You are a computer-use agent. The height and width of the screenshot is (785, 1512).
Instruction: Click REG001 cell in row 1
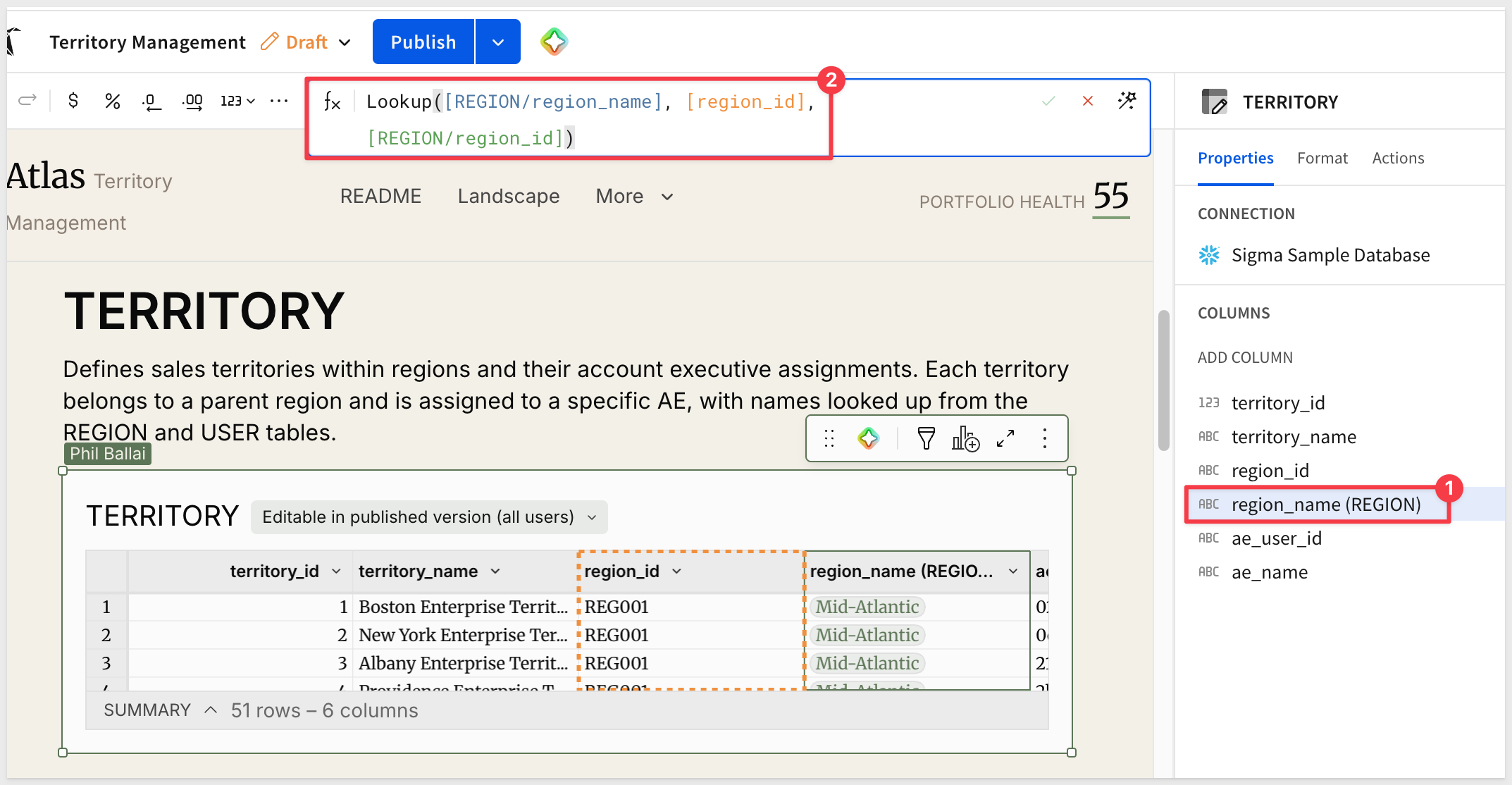pyautogui.click(x=691, y=607)
